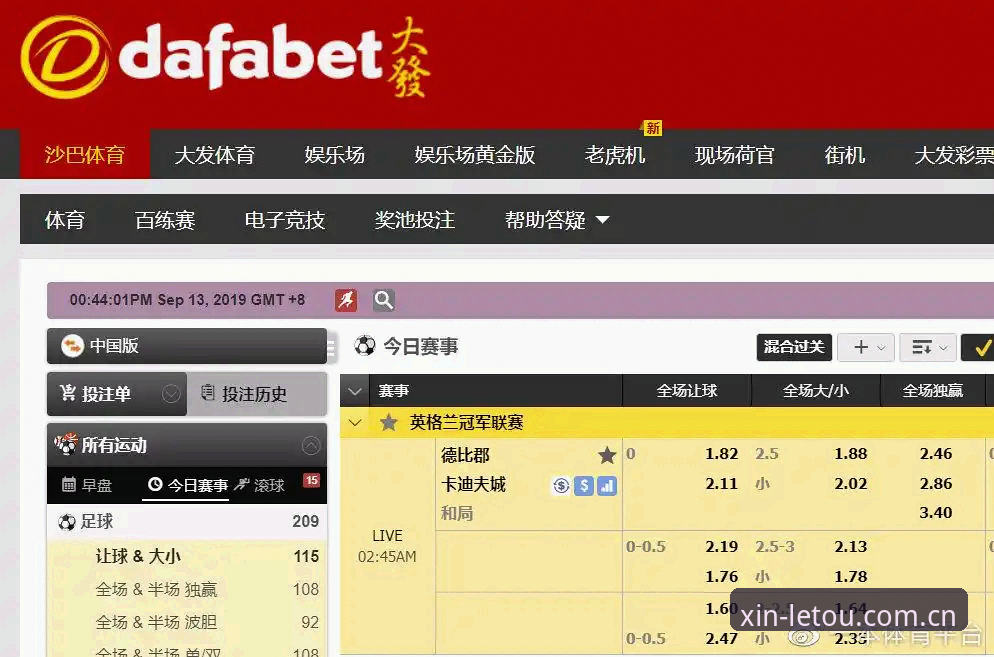Go to 大发体育 section
The width and height of the screenshot is (994, 657).
tap(214, 155)
